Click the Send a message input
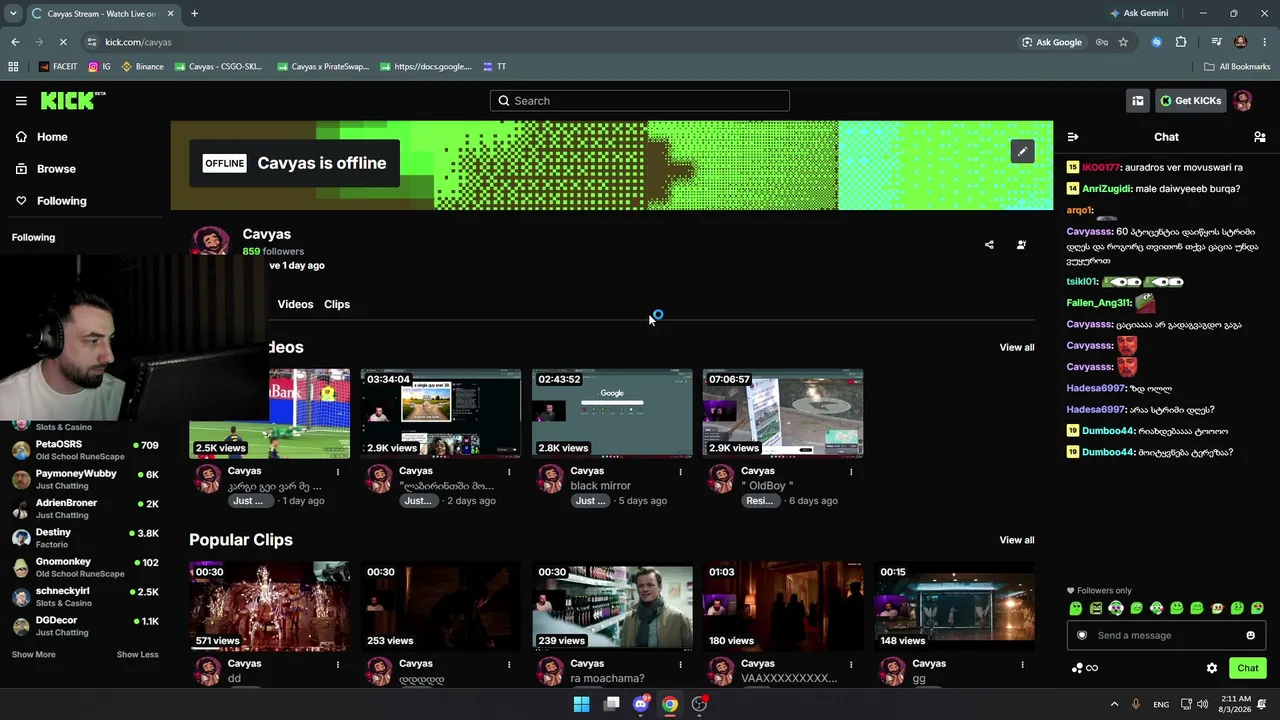This screenshot has height=720, width=1280. (1166, 635)
